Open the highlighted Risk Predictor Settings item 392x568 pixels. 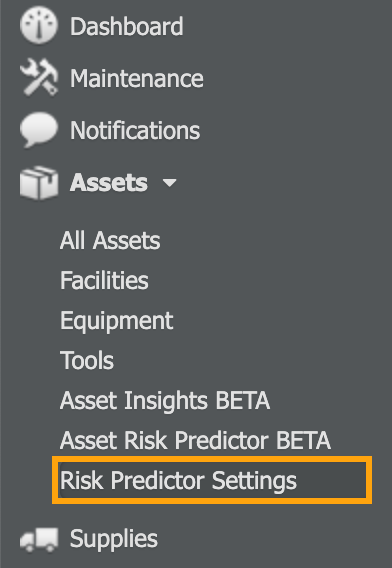[212, 480]
